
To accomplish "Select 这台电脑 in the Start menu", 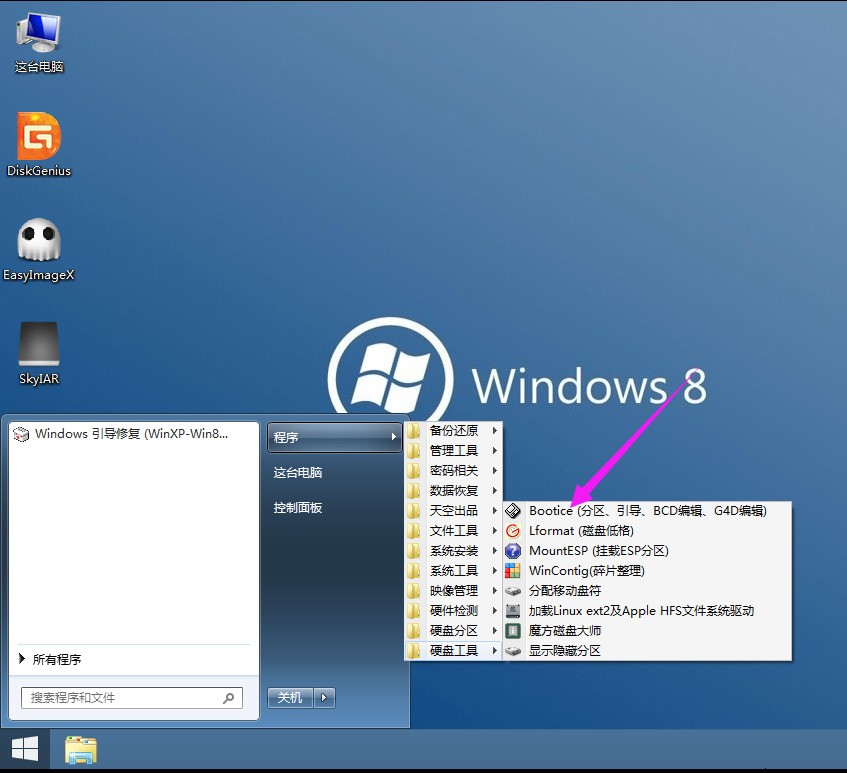I will pyautogui.click(x=299, y=473).
